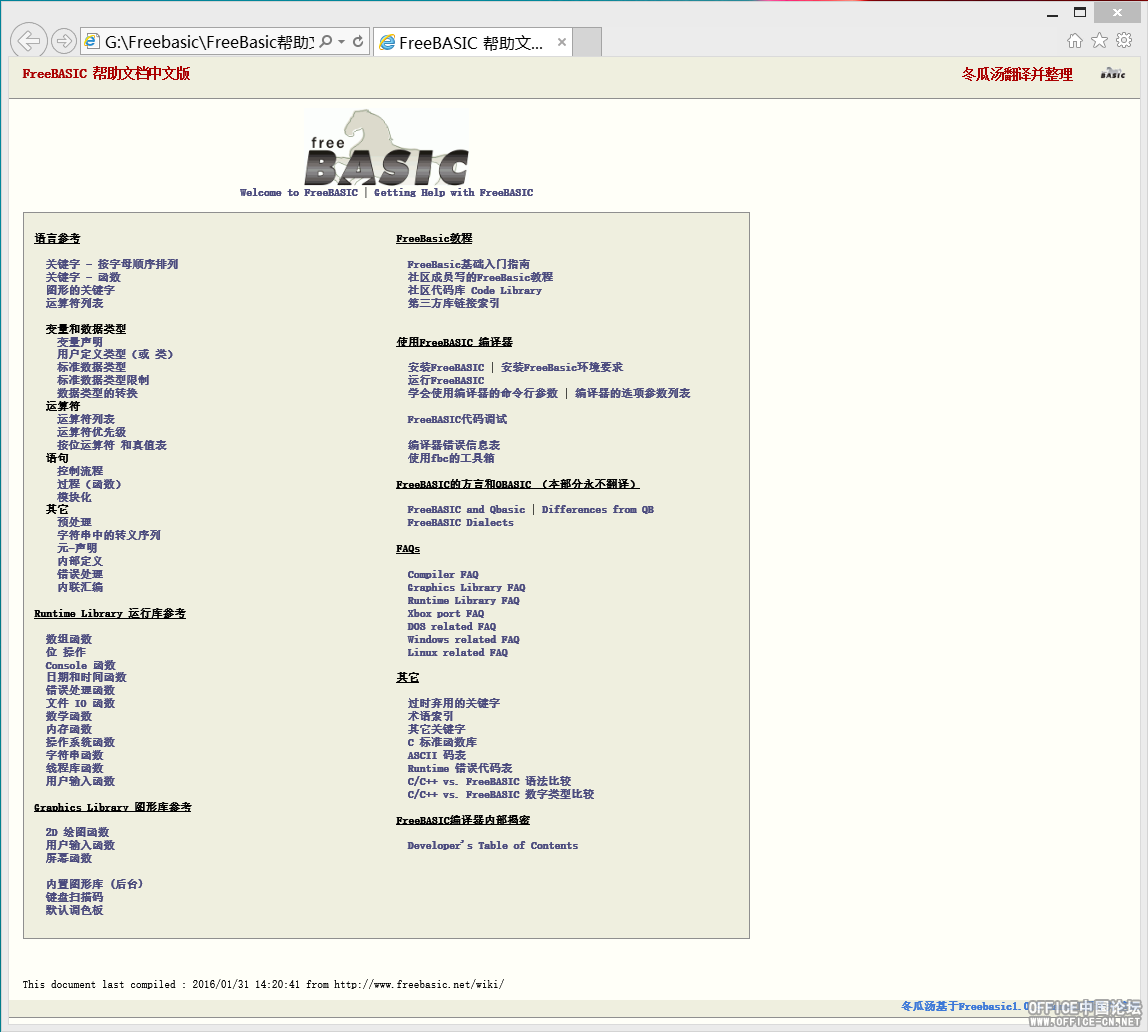Open a new blank tab
The height and width of the screenshot is (1032, 1148).
point(587,42)
